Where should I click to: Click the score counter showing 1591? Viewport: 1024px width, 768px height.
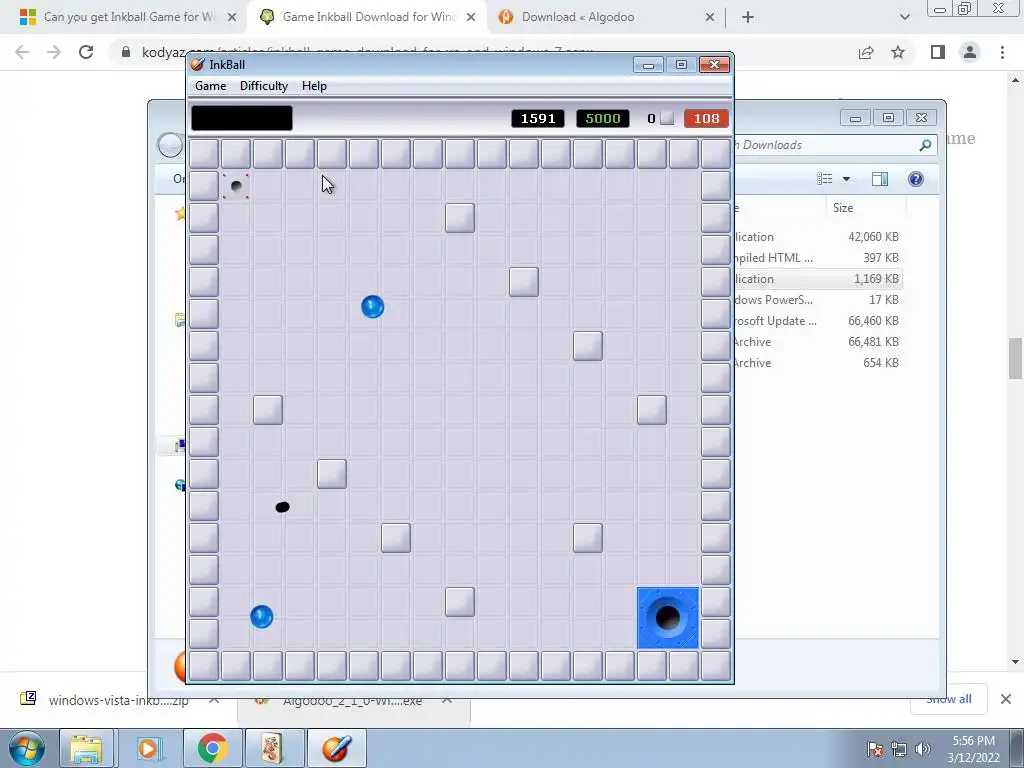(x=537, y=118)
